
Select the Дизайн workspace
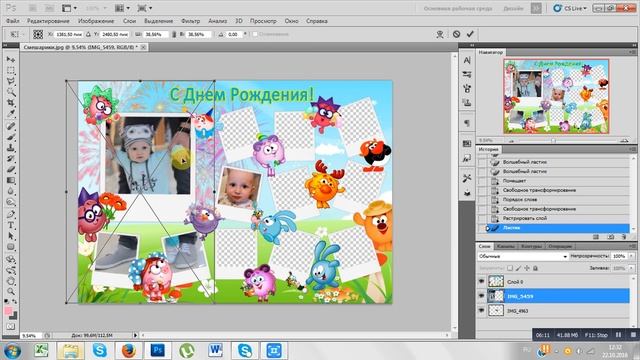coord(513,8)
